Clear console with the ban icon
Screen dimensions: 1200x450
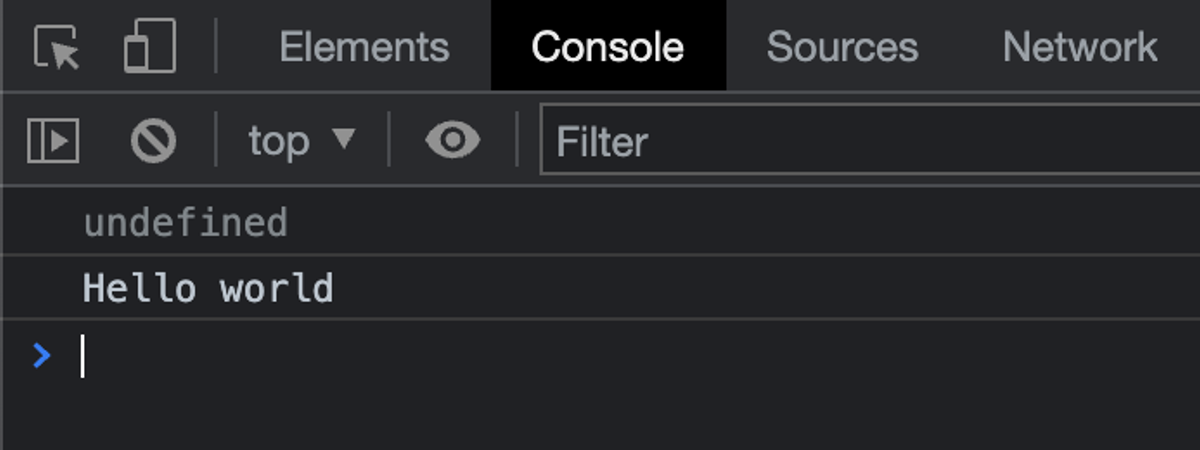pos(153,141)
